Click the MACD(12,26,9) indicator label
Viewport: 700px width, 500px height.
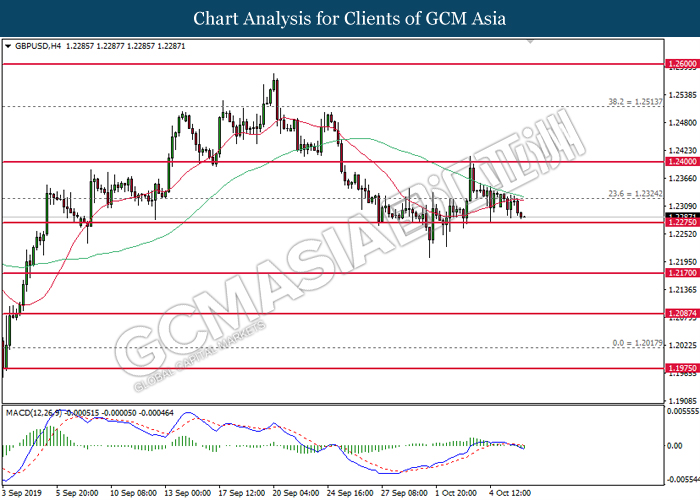(x=34, y=413)
